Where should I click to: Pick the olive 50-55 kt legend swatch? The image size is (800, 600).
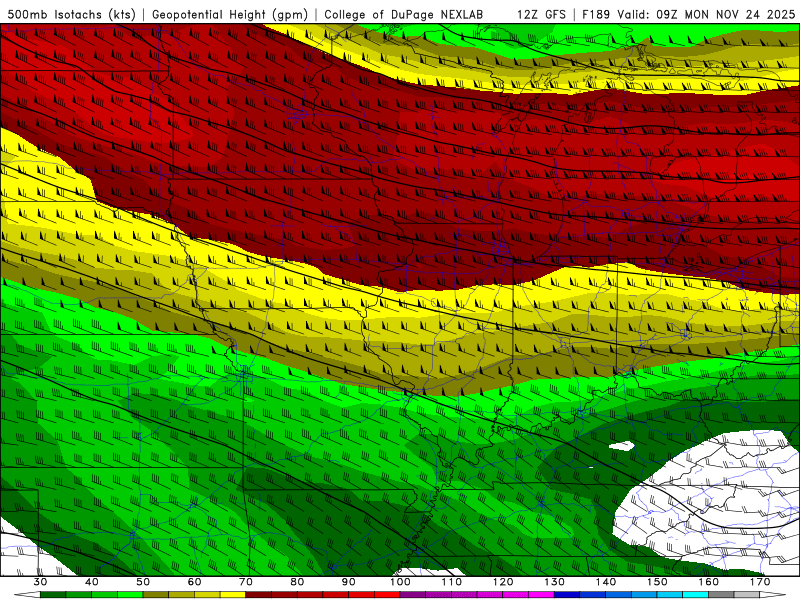(156, 595)
